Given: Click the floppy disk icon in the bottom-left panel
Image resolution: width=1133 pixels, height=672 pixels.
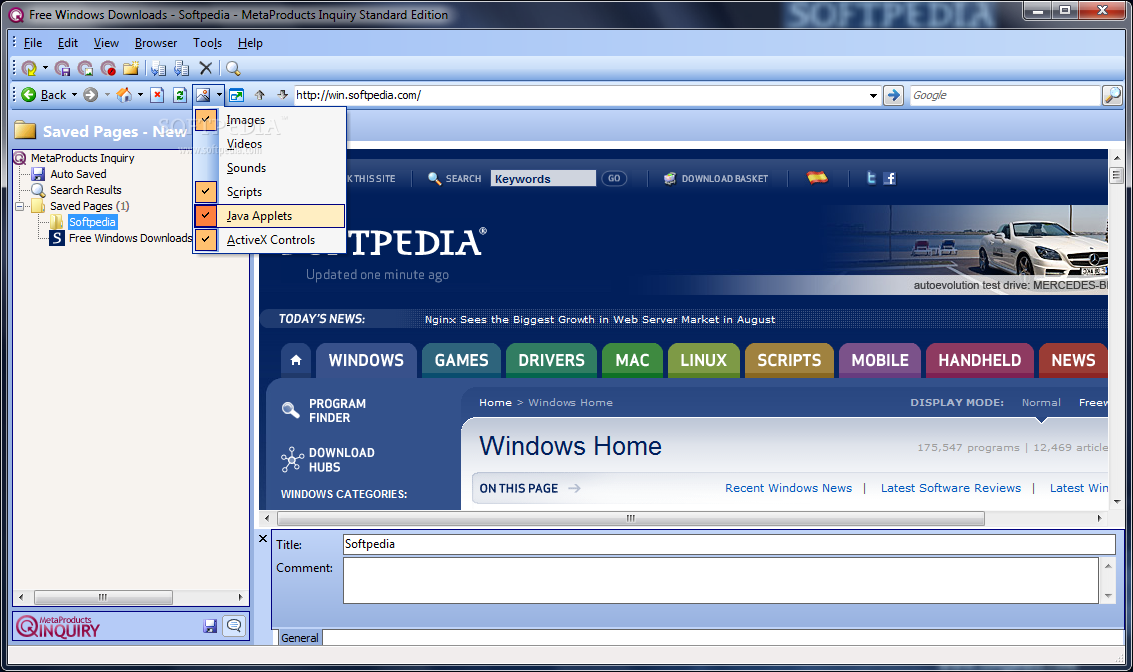Looking at the screenshot, I should [x=210, y=626].
